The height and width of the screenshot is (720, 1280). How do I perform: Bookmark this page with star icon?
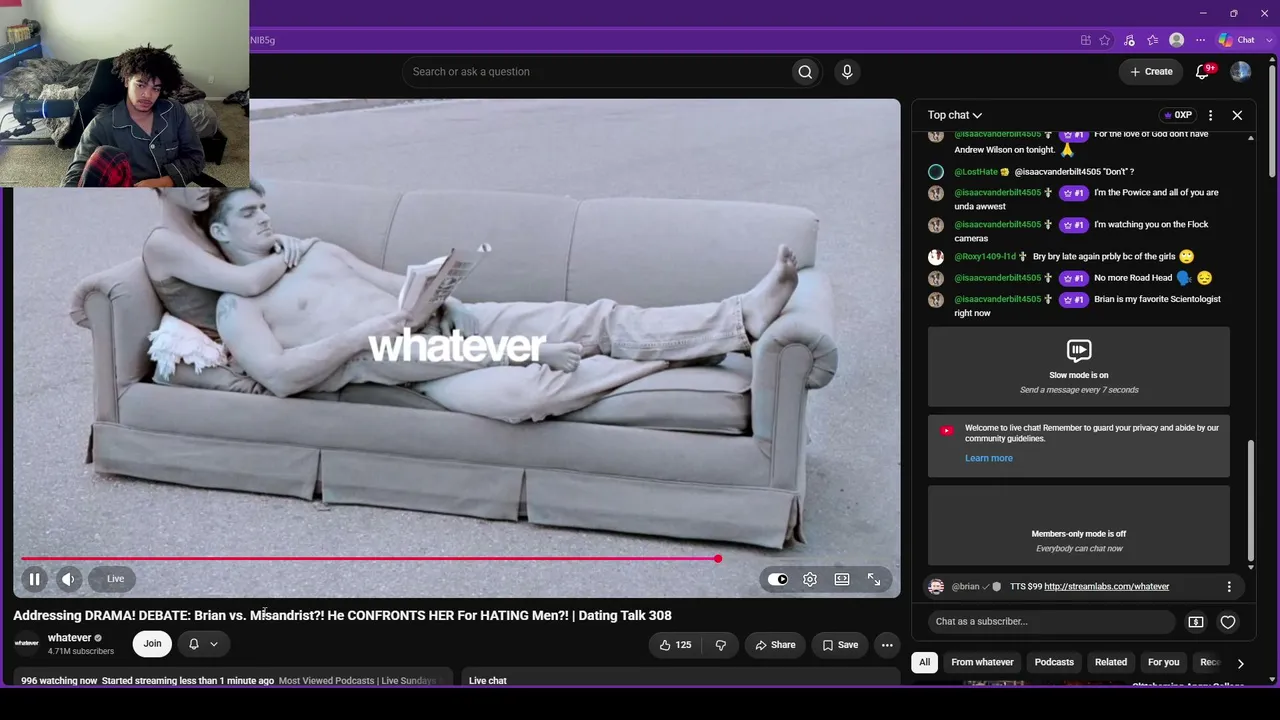click(x=1105, y=40)
